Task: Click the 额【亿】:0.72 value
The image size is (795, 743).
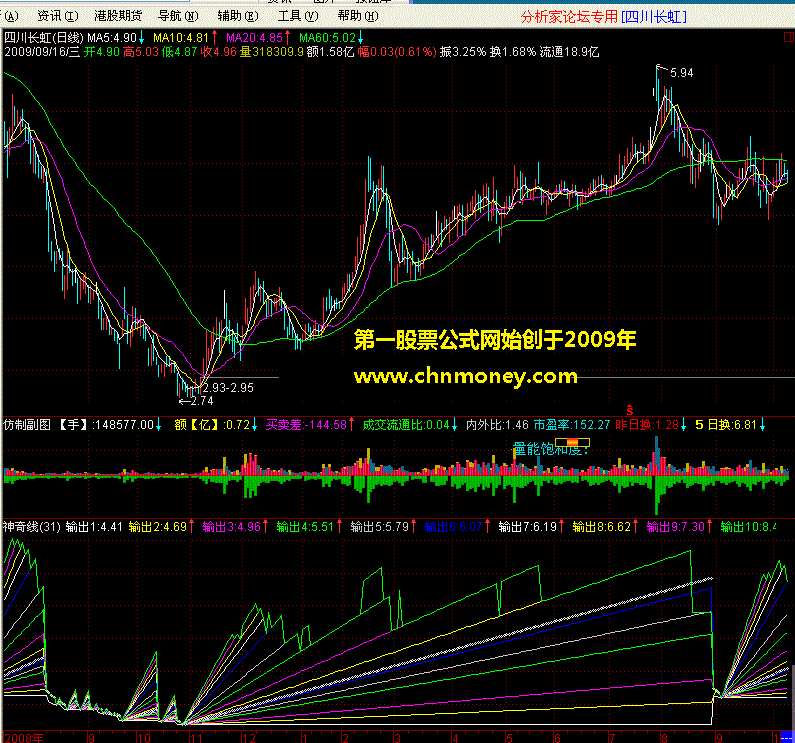Action: coord(212,424)
